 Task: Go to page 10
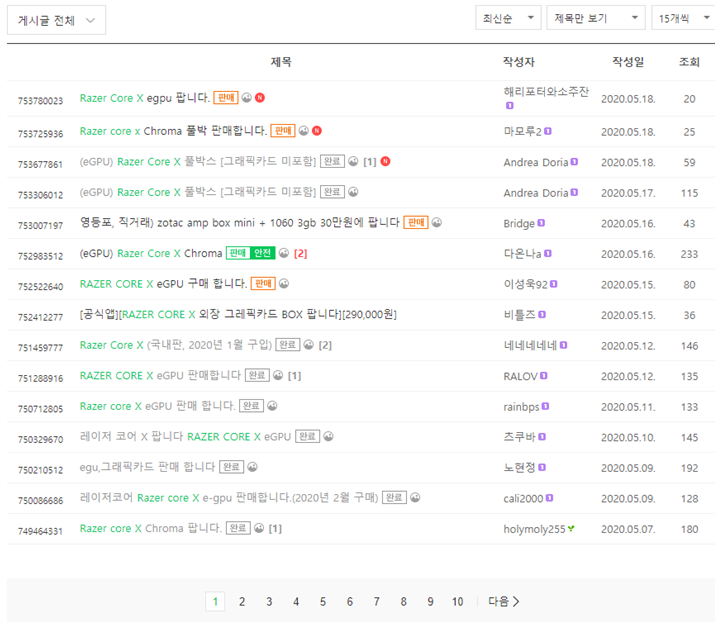coord(458,601)
